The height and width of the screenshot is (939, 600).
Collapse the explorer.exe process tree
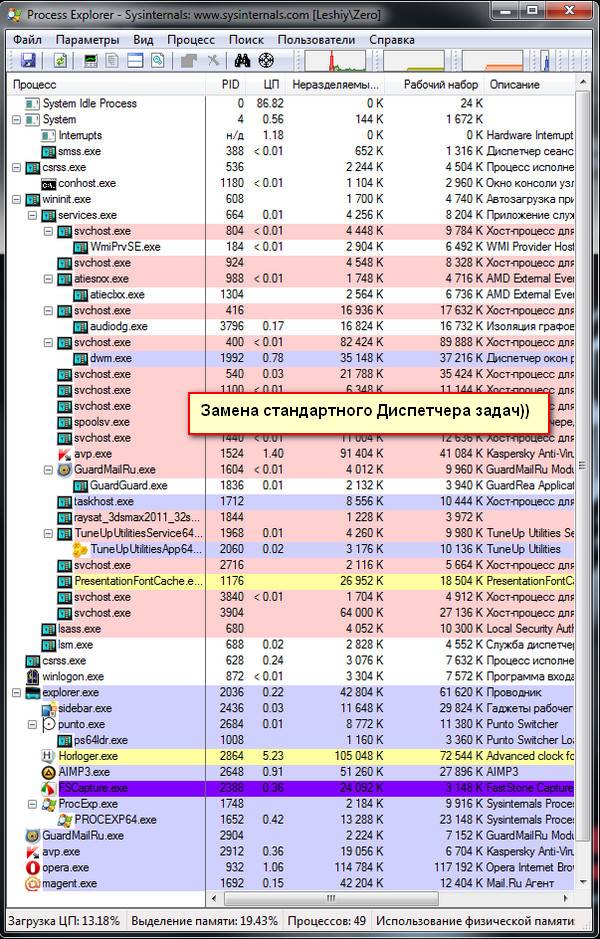(17, 692)
